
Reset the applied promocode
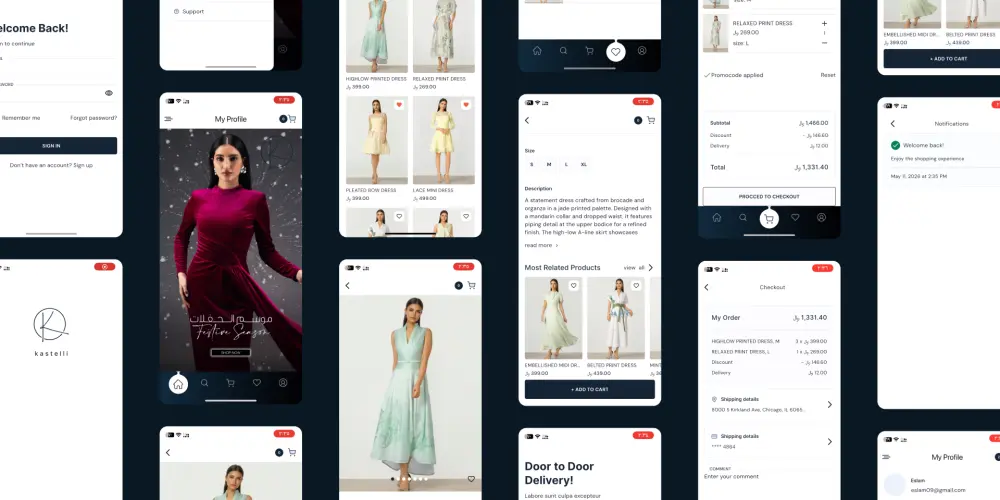pos(828,75)
